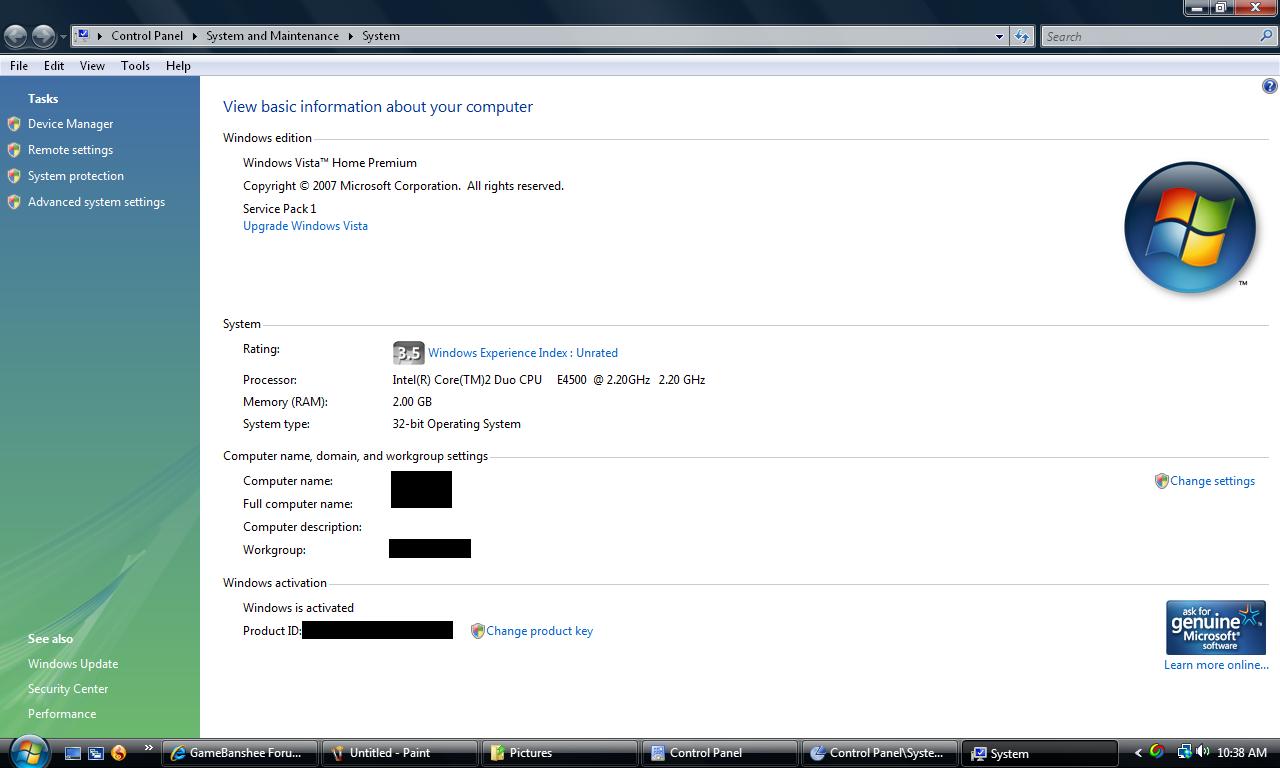Viewport: 1280px width, 768px height.
Task: Click shield icon beside System protection
Action: (14, 176)
